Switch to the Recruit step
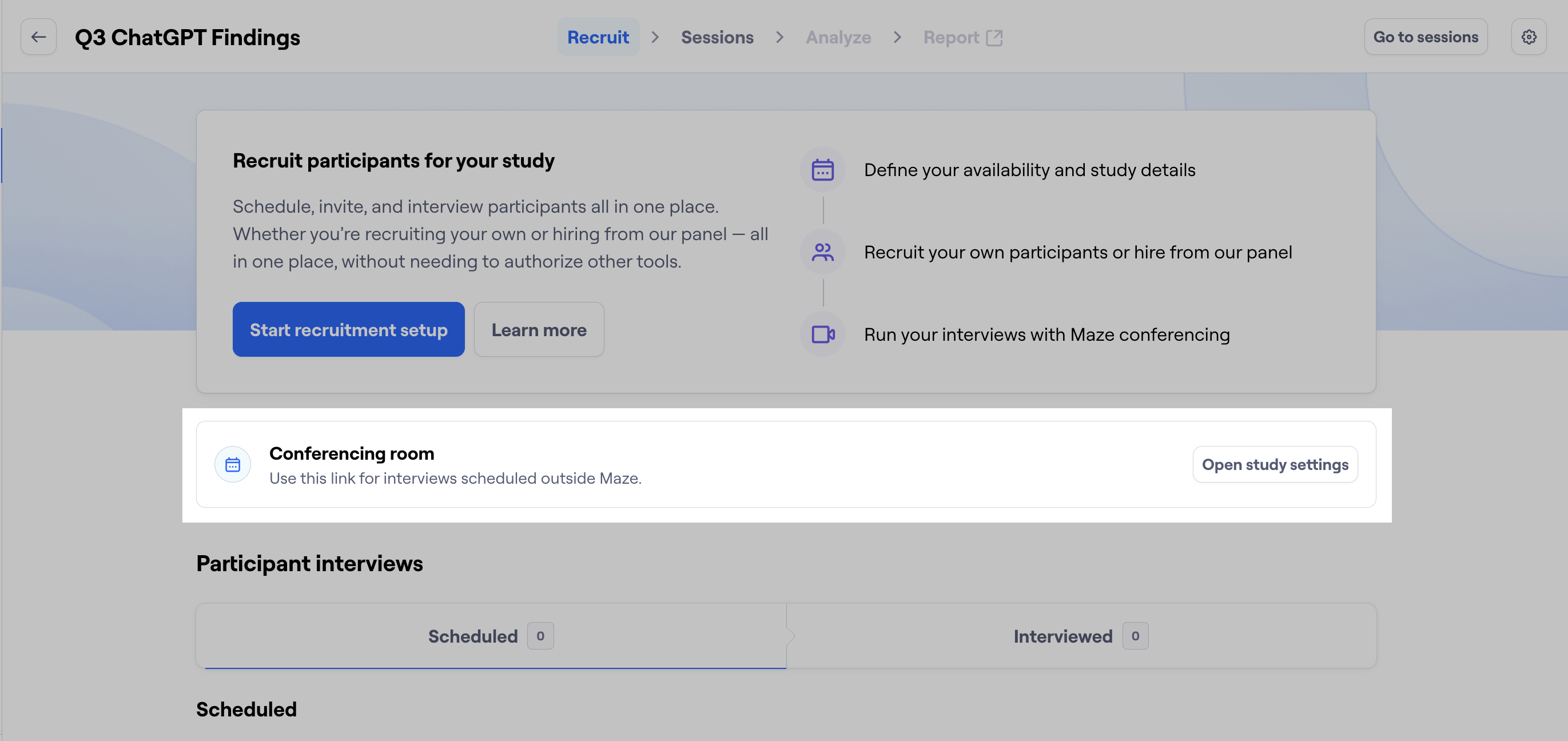The image size is (1568, 741). (598, 38)
